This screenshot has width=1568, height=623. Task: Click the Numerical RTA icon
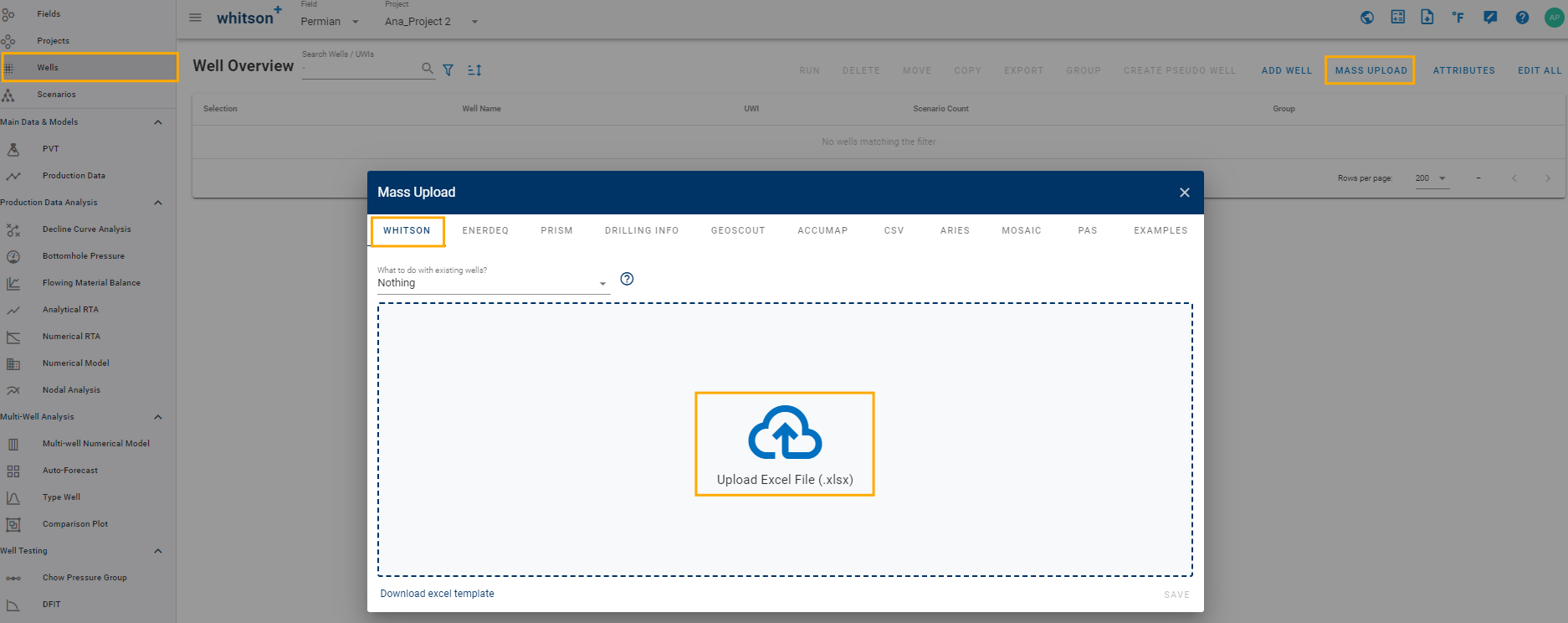coord(13,337)
